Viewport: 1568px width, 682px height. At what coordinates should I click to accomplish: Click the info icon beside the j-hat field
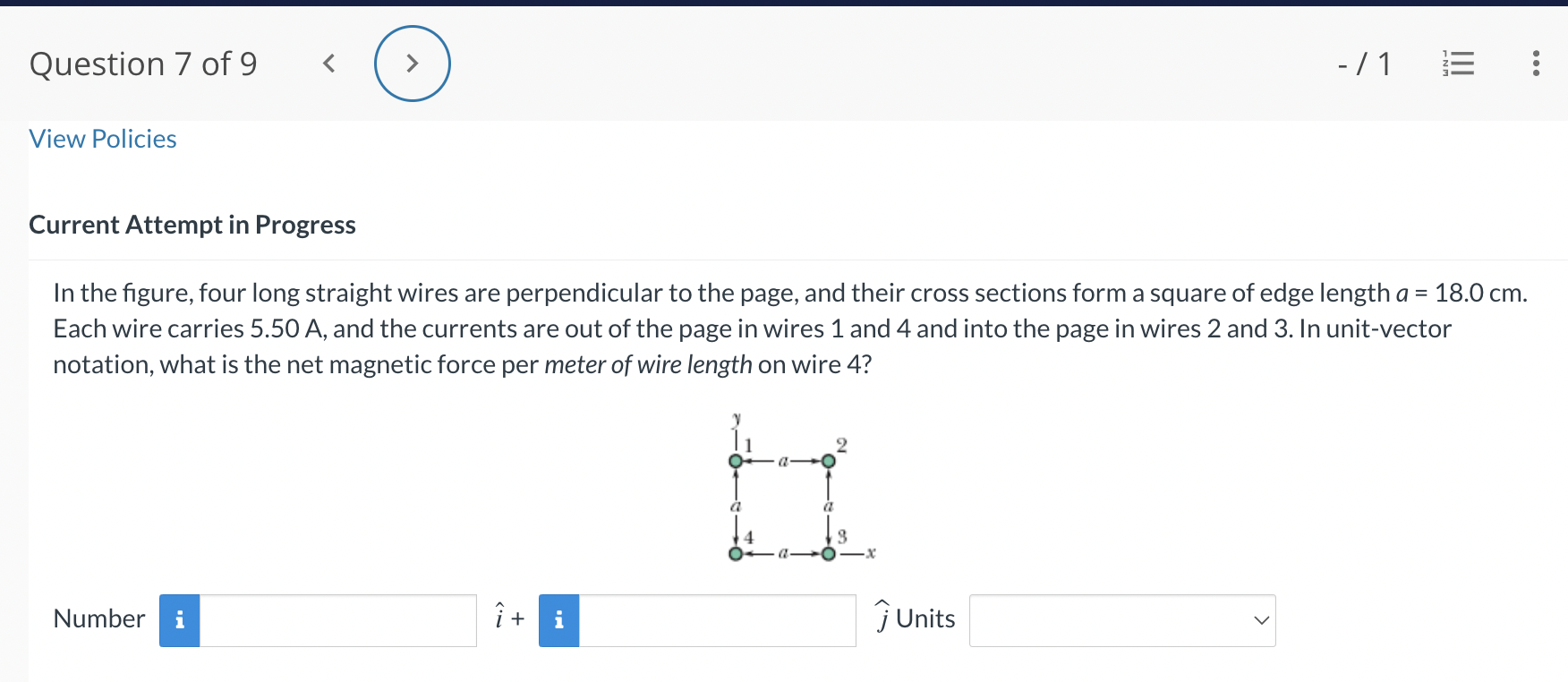pyautogui.click(x=558, y=619)
